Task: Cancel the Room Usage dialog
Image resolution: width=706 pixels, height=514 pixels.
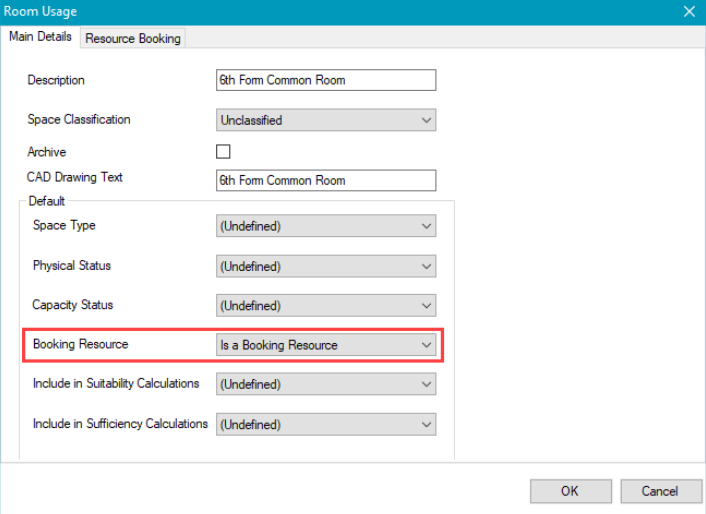Action: [x=660, y=491]
